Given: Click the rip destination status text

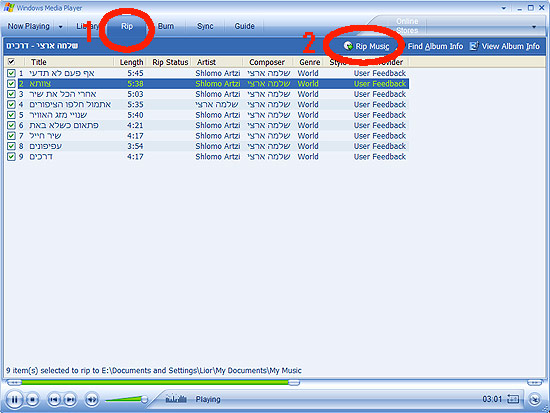Looking at the screenshot, I should coord(154,370).
